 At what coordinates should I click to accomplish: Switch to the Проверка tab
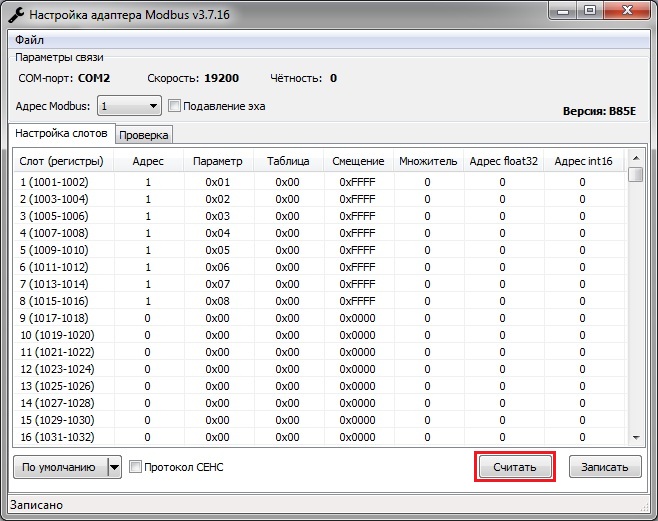(x=144, y=135)
